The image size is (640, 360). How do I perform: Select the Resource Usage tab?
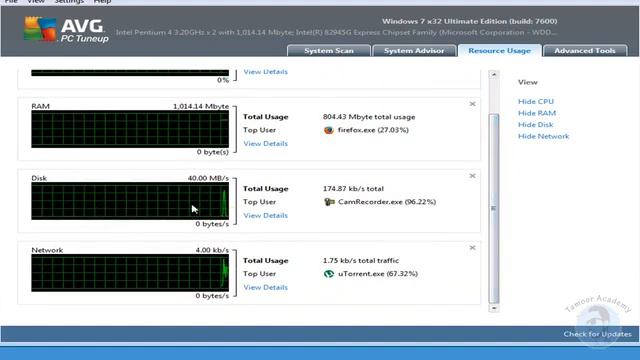click(x=500, y=51)
